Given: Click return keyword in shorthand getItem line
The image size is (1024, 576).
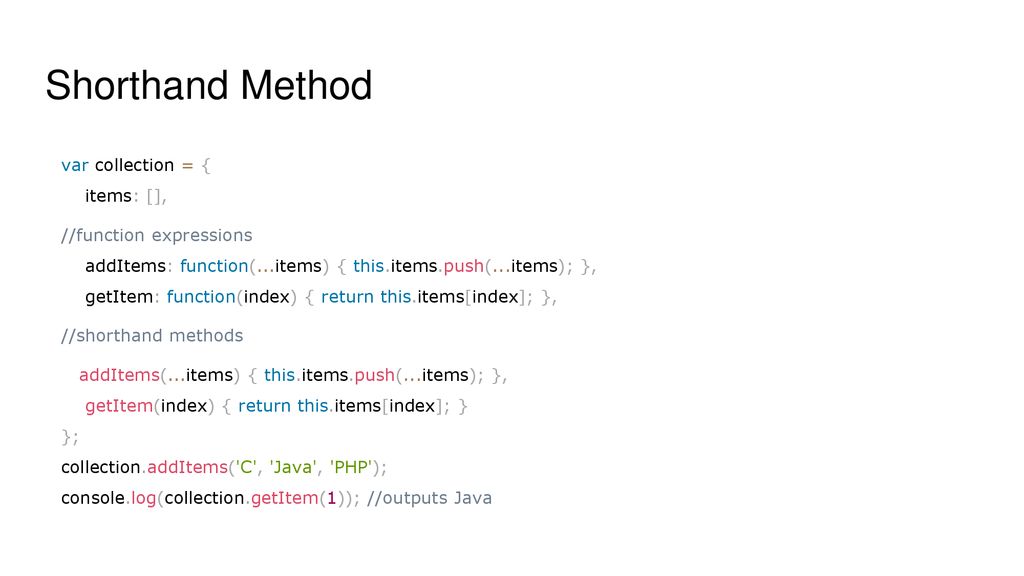Looking at the screenshot, I should (264, 406).
